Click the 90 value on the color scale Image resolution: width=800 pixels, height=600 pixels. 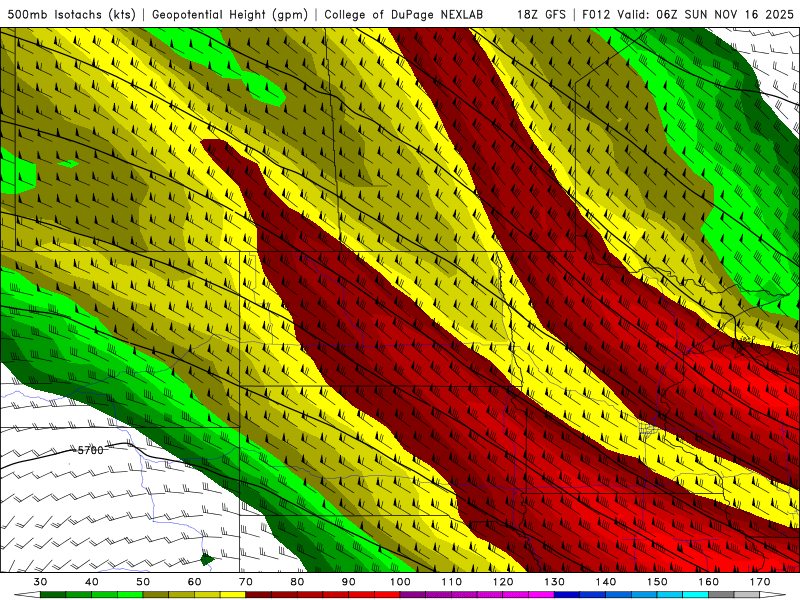pos(348,582)
